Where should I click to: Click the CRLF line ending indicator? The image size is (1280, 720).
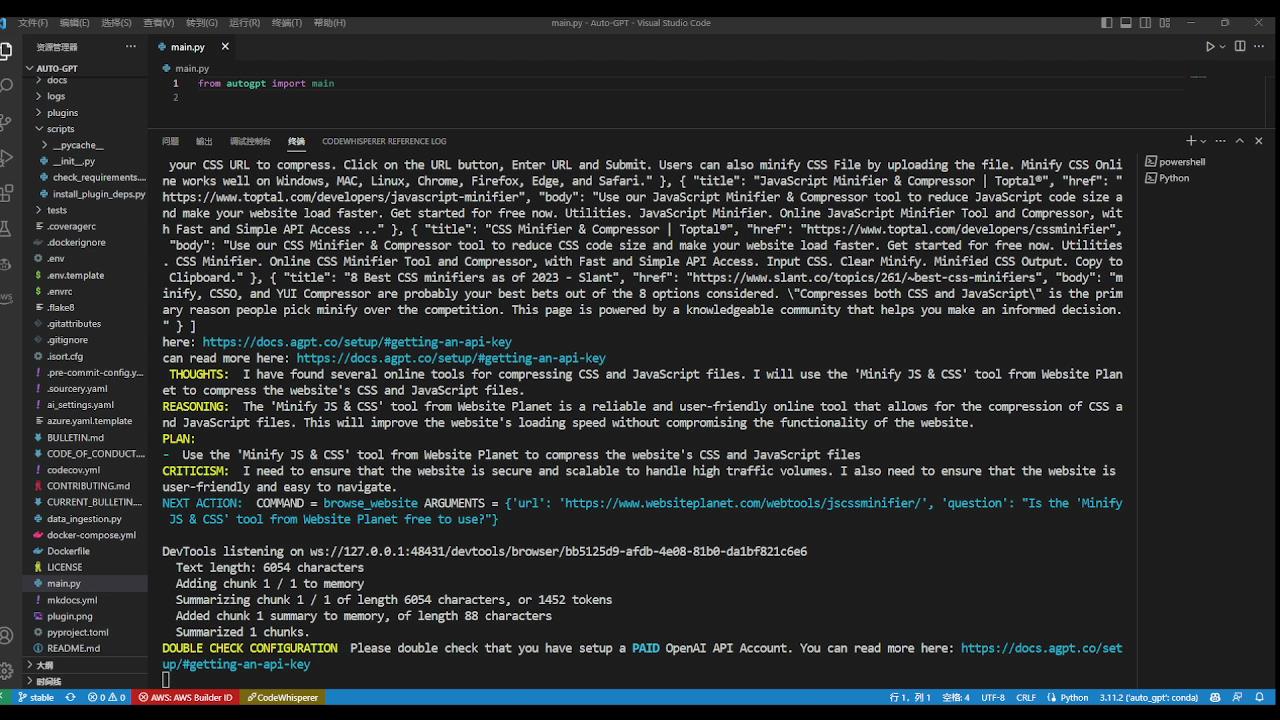point(1026,697)
